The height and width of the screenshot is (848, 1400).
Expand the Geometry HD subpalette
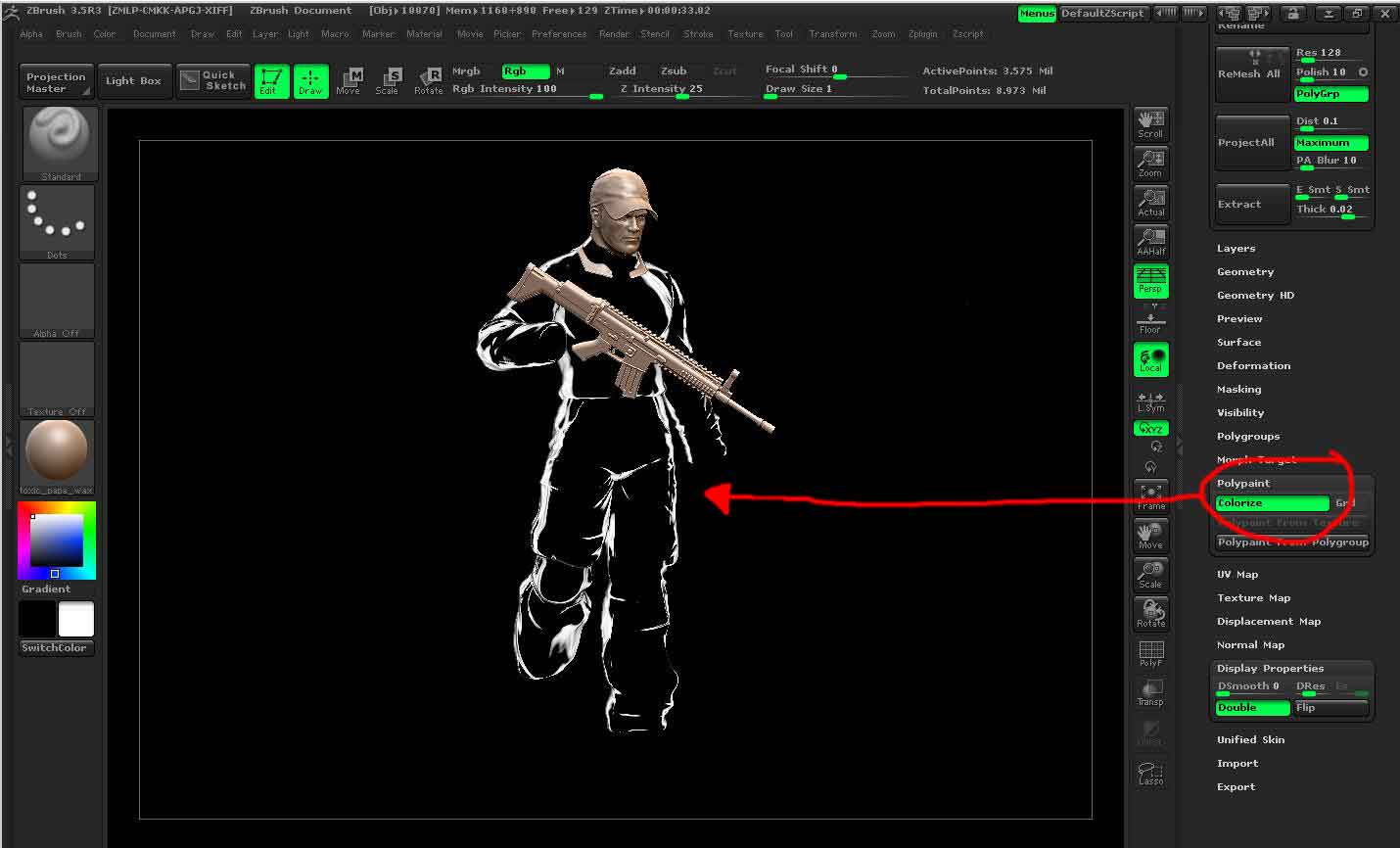coord(1255,296)
